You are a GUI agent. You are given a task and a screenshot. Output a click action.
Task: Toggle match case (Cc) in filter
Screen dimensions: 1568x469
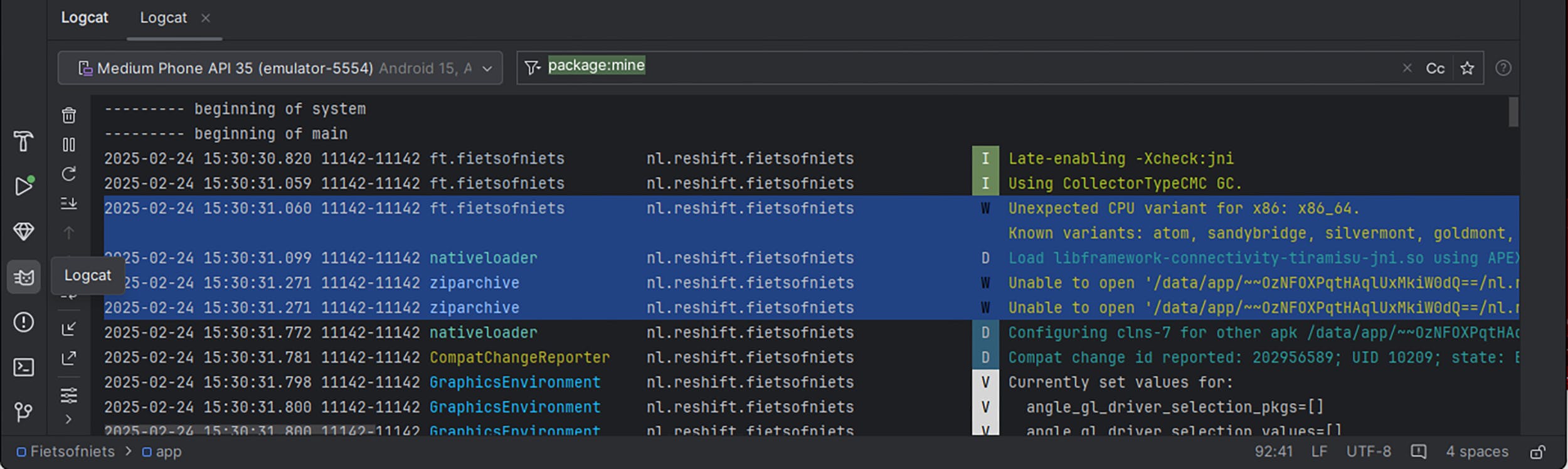[1434, 68]
